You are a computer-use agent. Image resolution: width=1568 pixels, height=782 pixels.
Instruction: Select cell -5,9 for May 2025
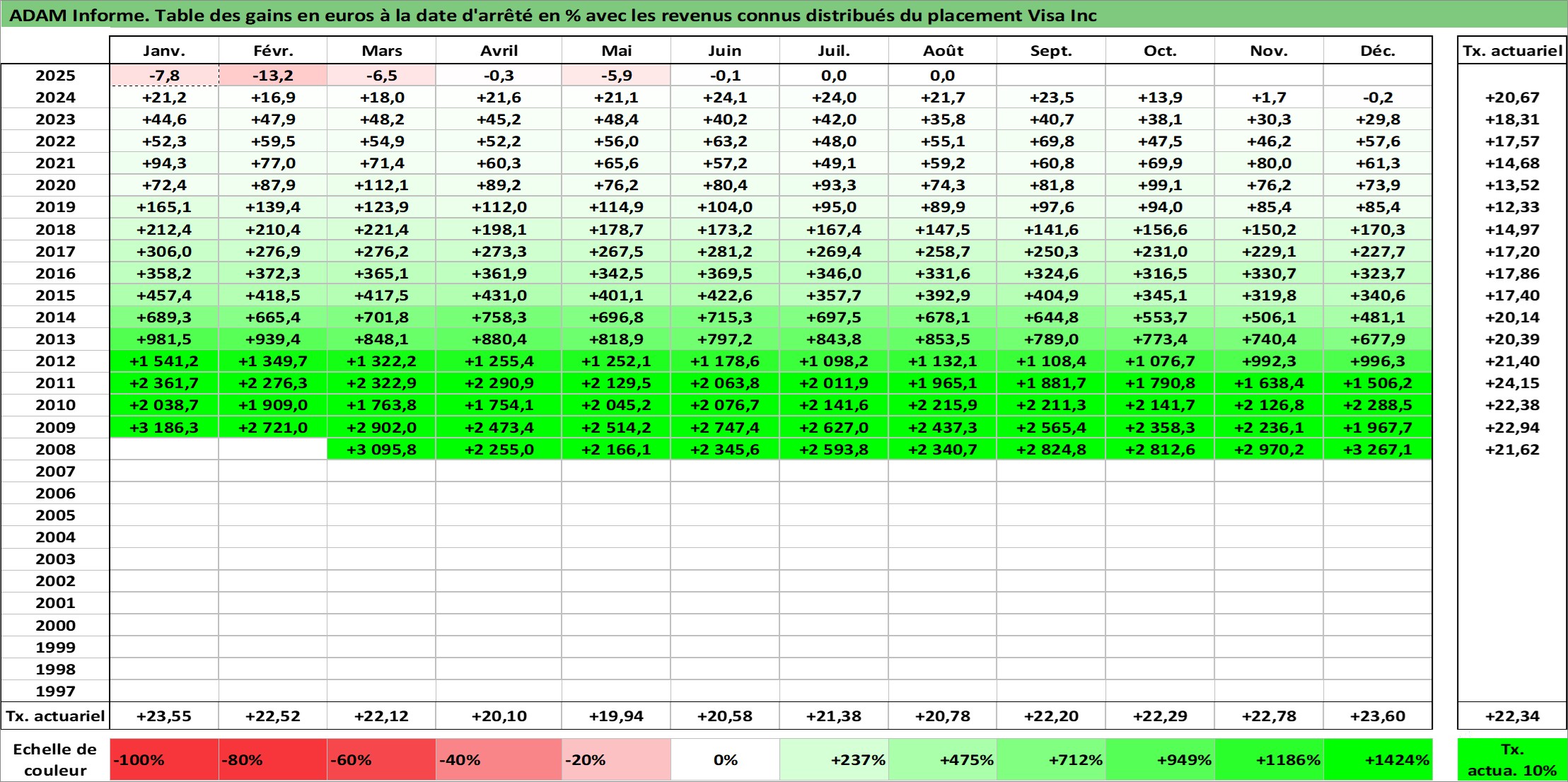[x=616, y=76]
